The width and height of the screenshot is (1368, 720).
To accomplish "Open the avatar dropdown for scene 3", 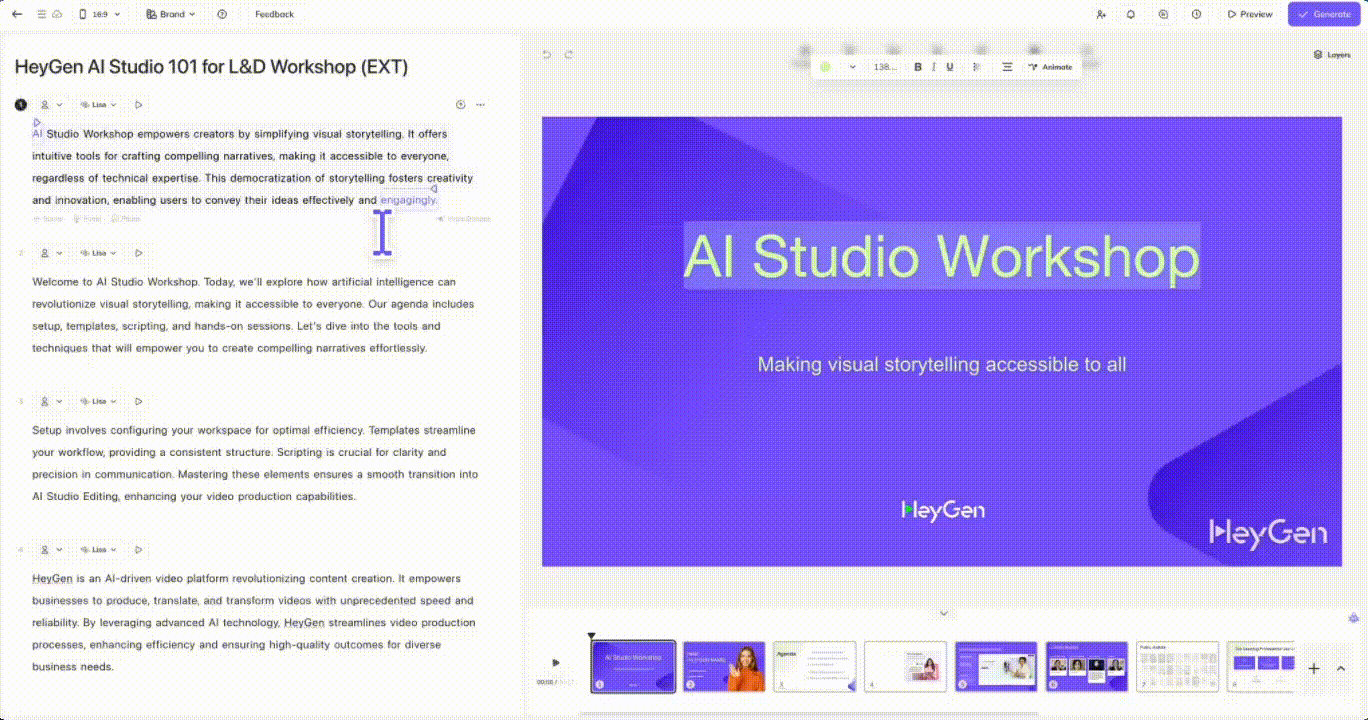I will tap(51, 401).
